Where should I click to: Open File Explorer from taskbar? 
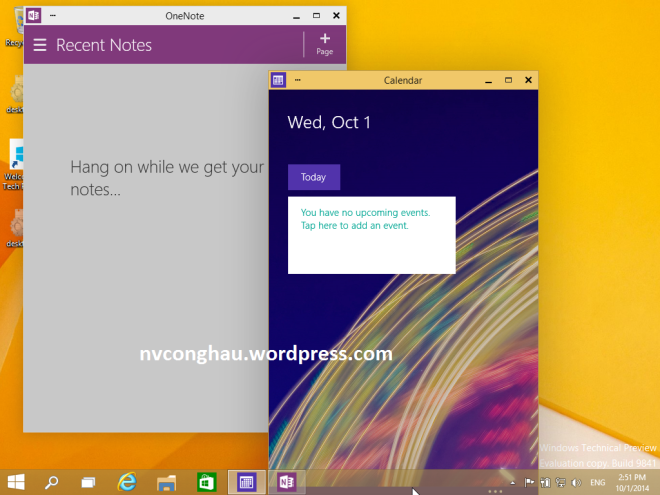tap(166, 482)
